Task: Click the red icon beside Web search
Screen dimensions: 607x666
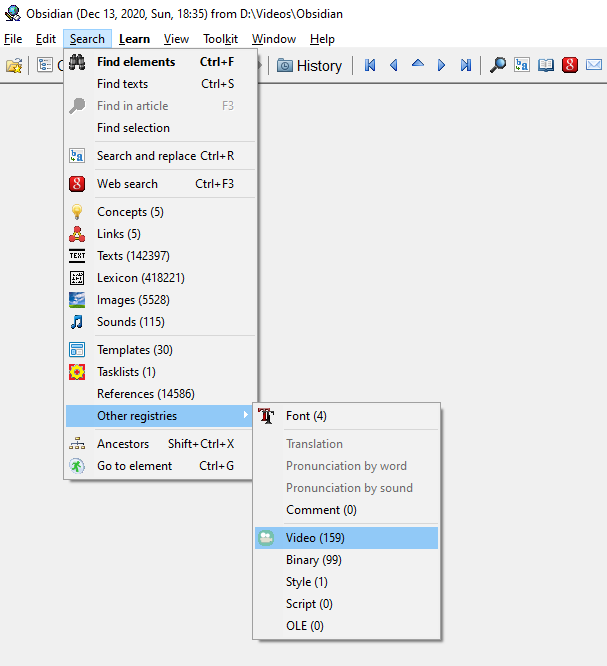Action: point(77,184)
